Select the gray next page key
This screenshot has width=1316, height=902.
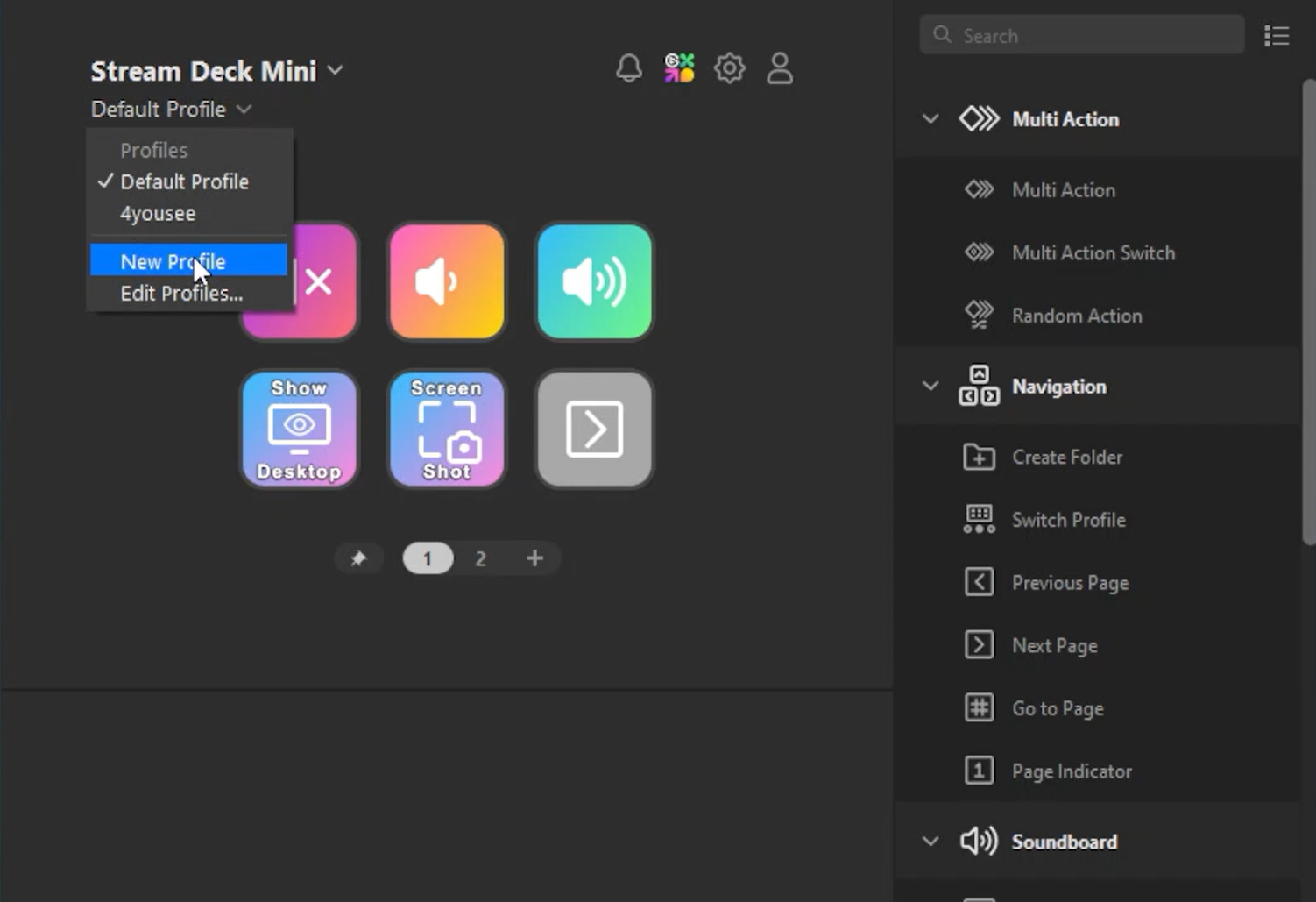pyautogui.click(x=594, y=429)
